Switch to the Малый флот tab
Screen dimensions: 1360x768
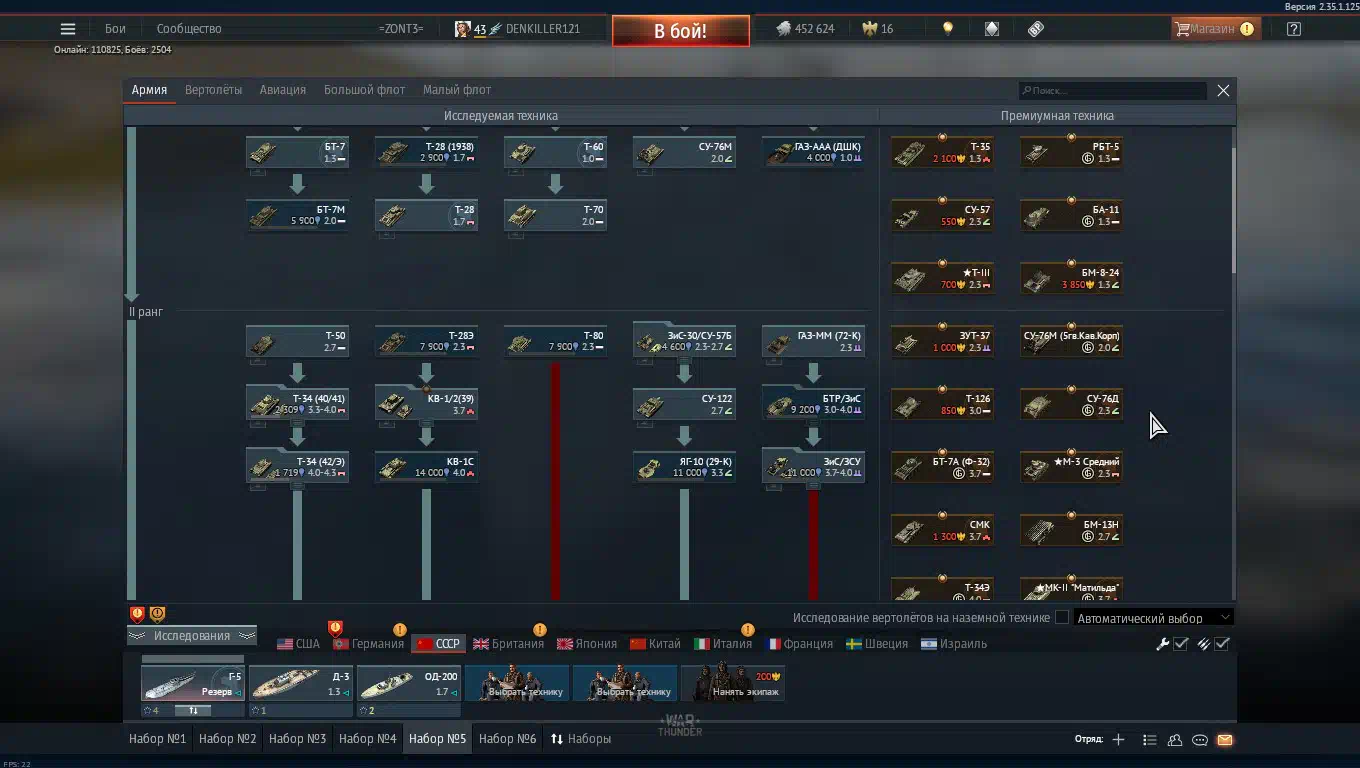[x=457, y=90]
